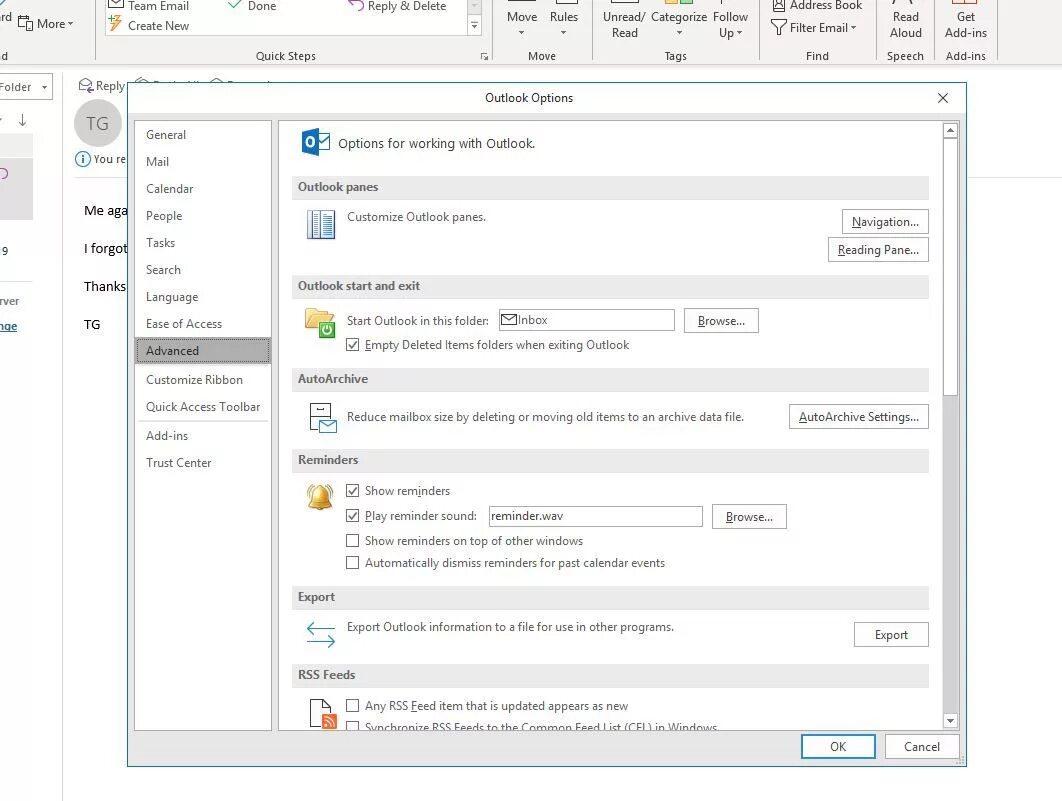The width and height of the screenshot is (1062, 801).
Task: Click the reminders bell icon
Action: pyautogui.click(x=320, y=497)
